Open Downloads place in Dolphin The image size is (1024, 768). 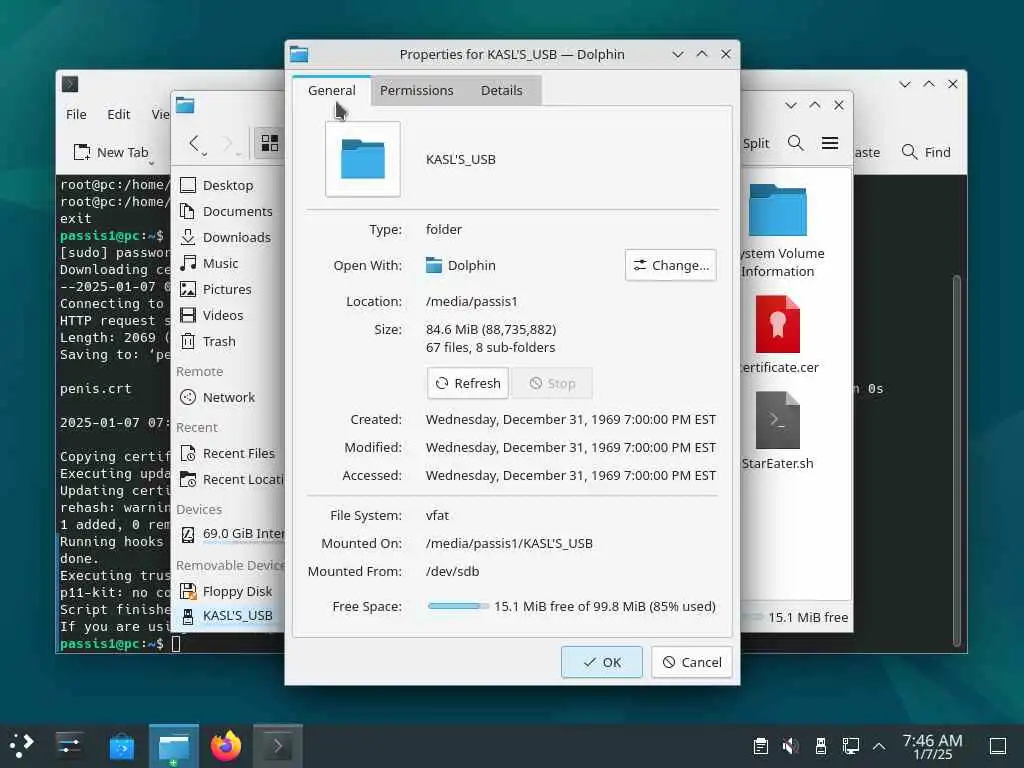tap(227, 238)
